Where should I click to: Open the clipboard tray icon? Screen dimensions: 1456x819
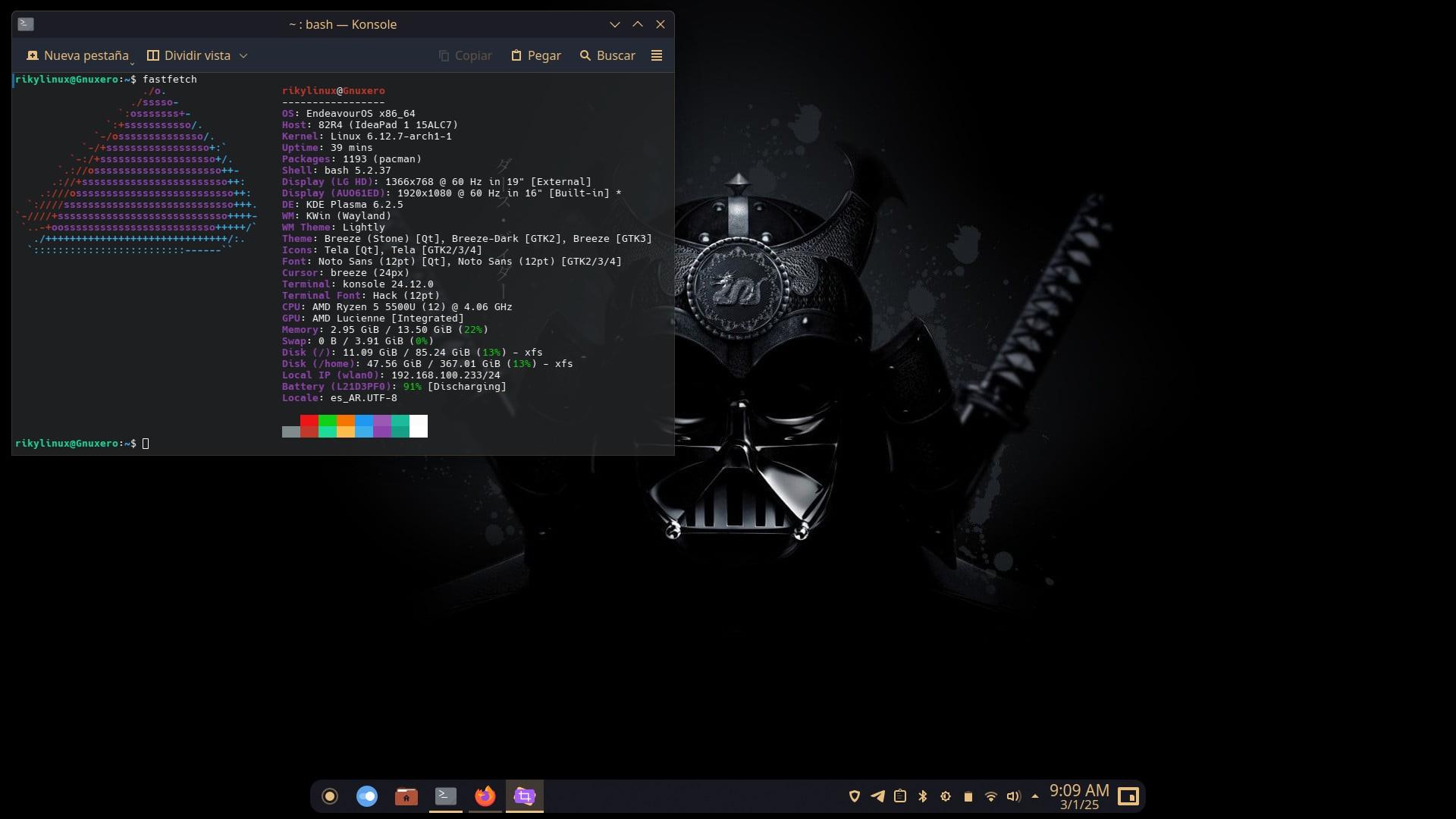(900, 796)
